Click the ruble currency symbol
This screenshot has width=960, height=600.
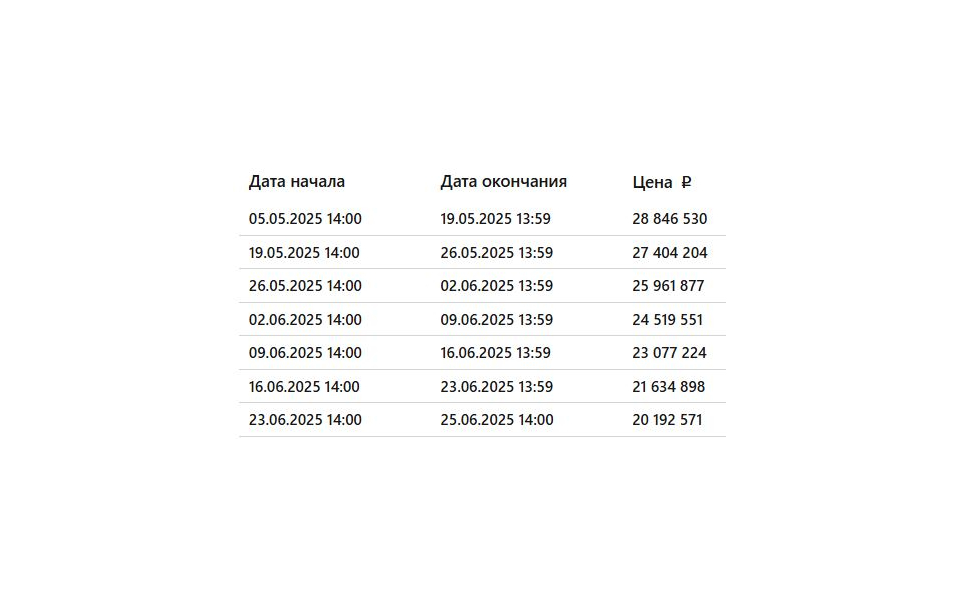(686, 182)
